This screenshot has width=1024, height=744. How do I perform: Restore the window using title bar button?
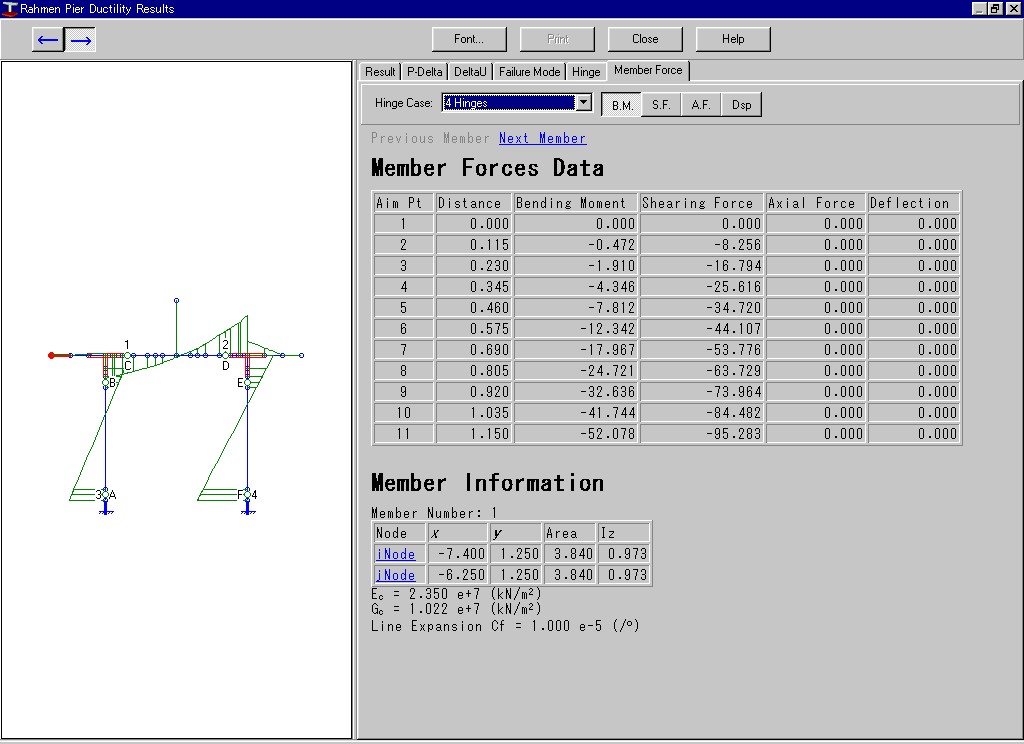pos(994,9)
